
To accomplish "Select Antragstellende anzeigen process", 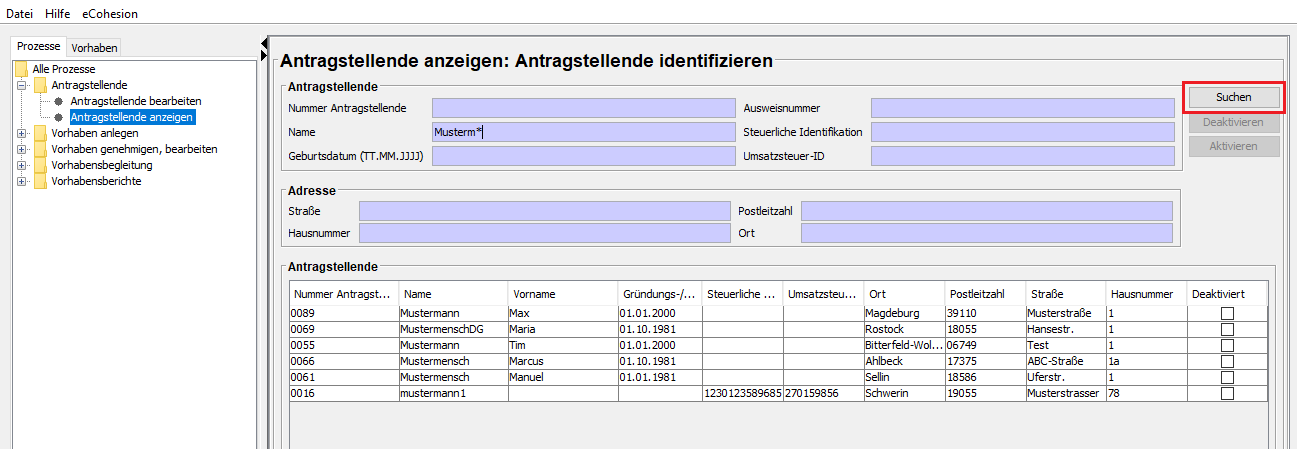I will pos(132,117).
